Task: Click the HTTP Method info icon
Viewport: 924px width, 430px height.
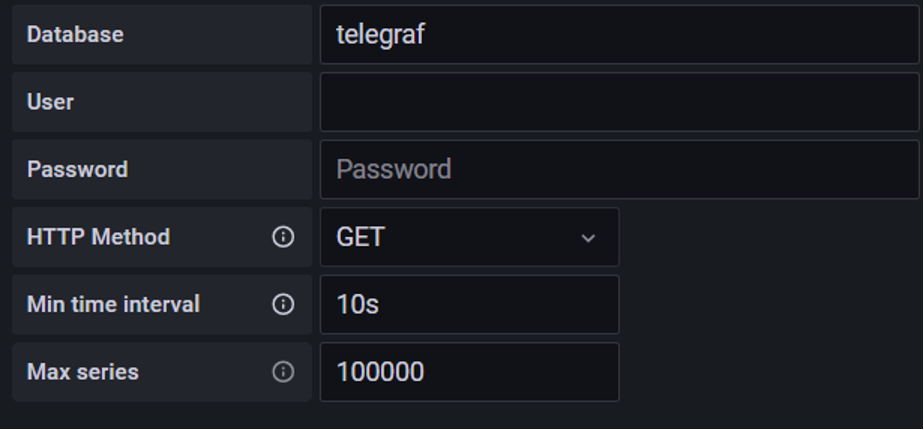Action: 283,237
